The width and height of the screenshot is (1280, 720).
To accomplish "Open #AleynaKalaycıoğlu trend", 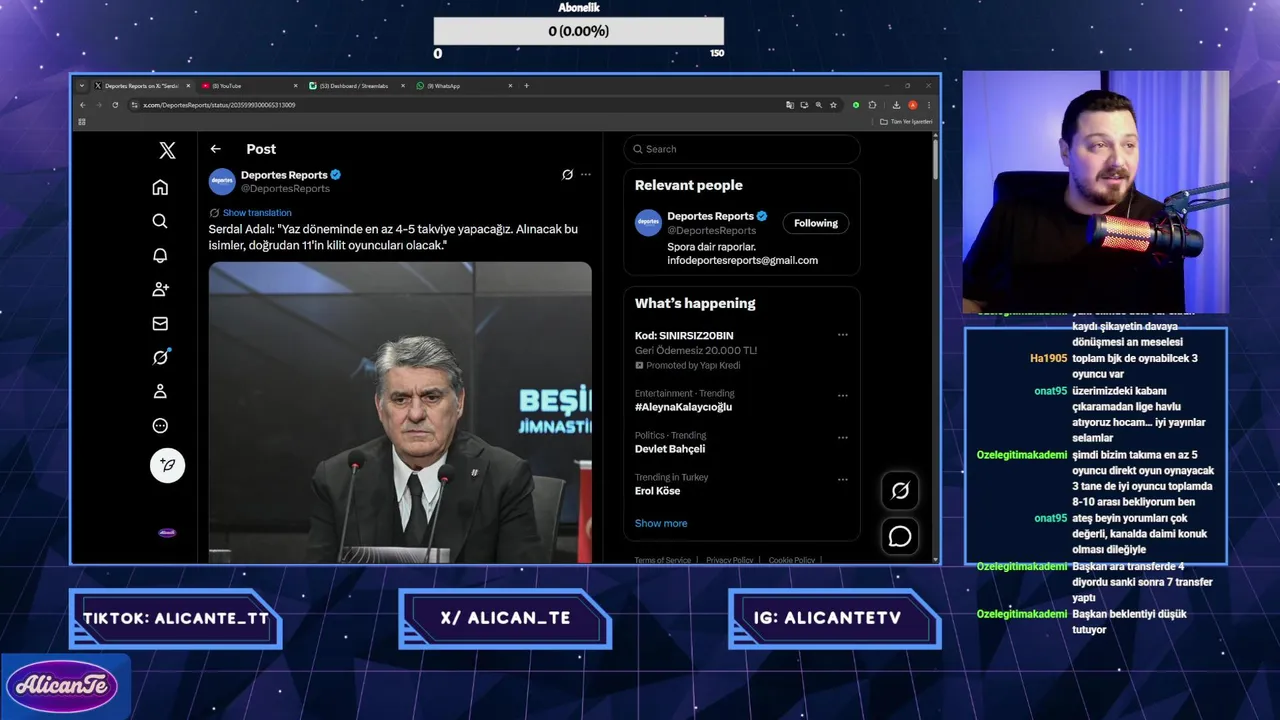I will point(683,407).
